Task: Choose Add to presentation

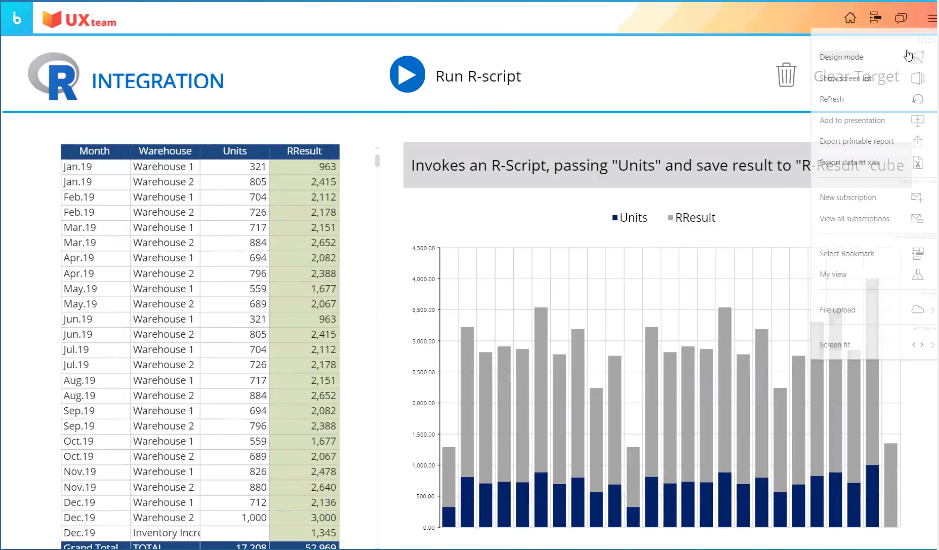Action: coord(852,120)
